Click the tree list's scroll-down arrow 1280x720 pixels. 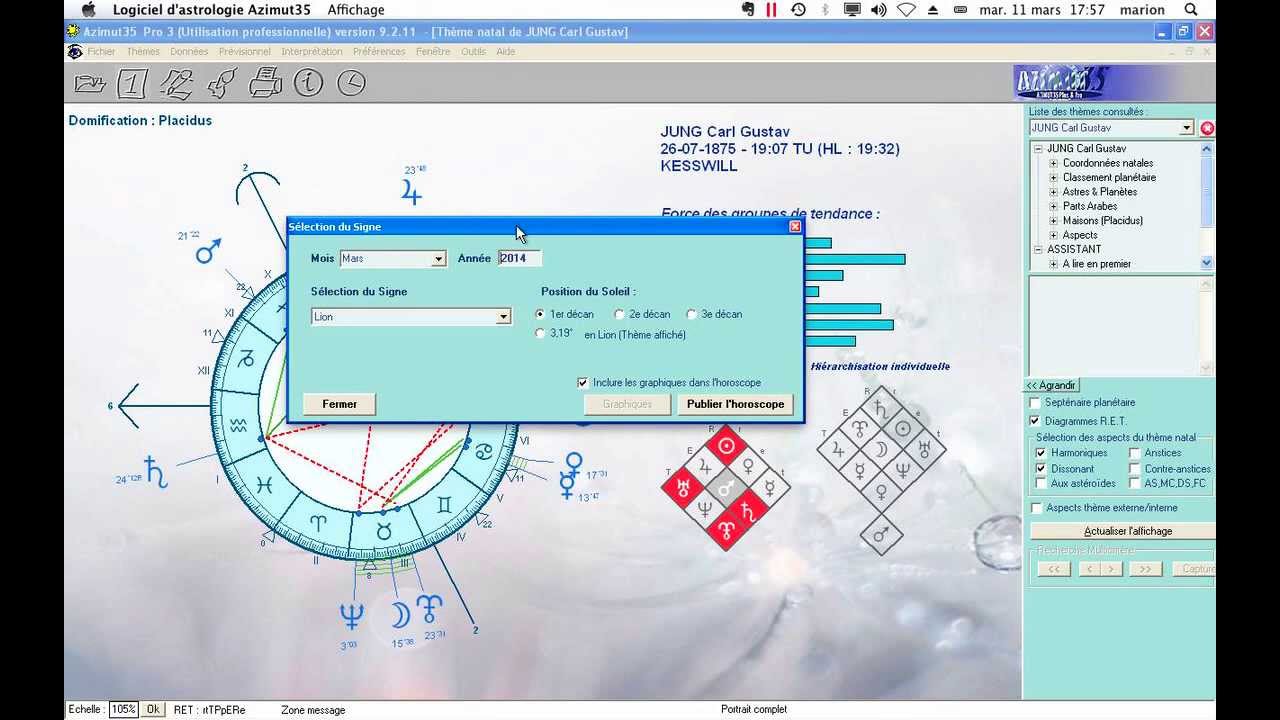[1206, 263]
